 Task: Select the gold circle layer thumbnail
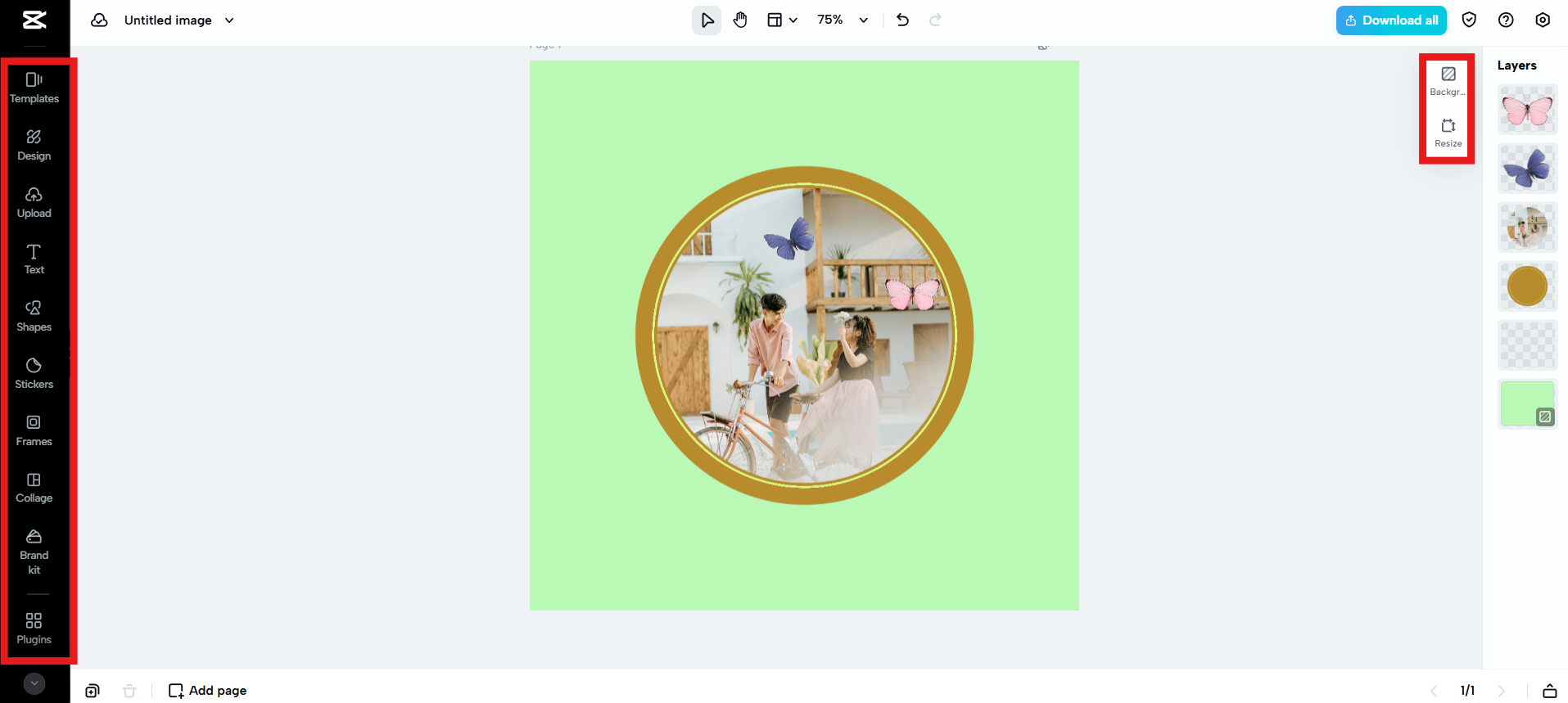1527,286
